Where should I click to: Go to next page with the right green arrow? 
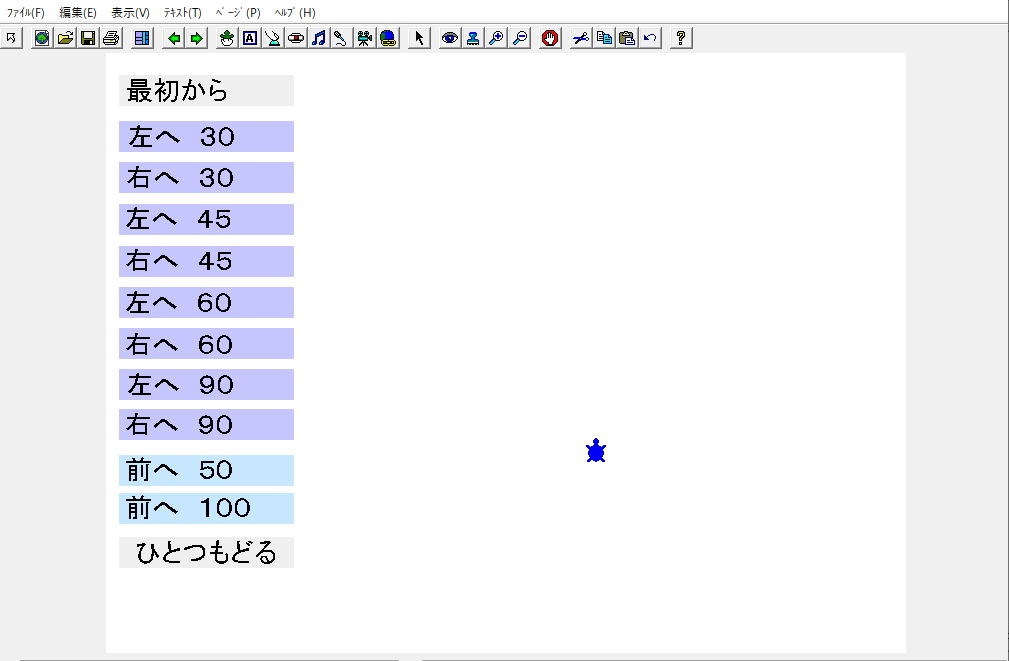[x=196, y=38]
